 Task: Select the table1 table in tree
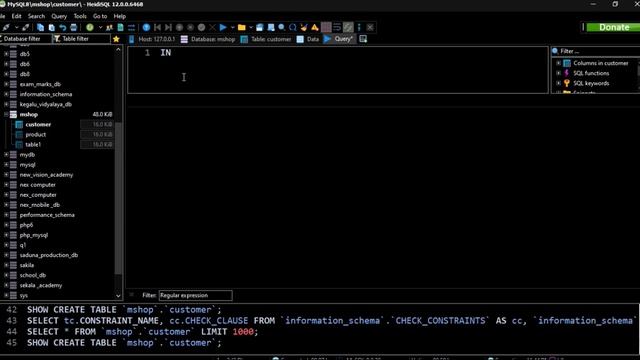coord(33,144)
